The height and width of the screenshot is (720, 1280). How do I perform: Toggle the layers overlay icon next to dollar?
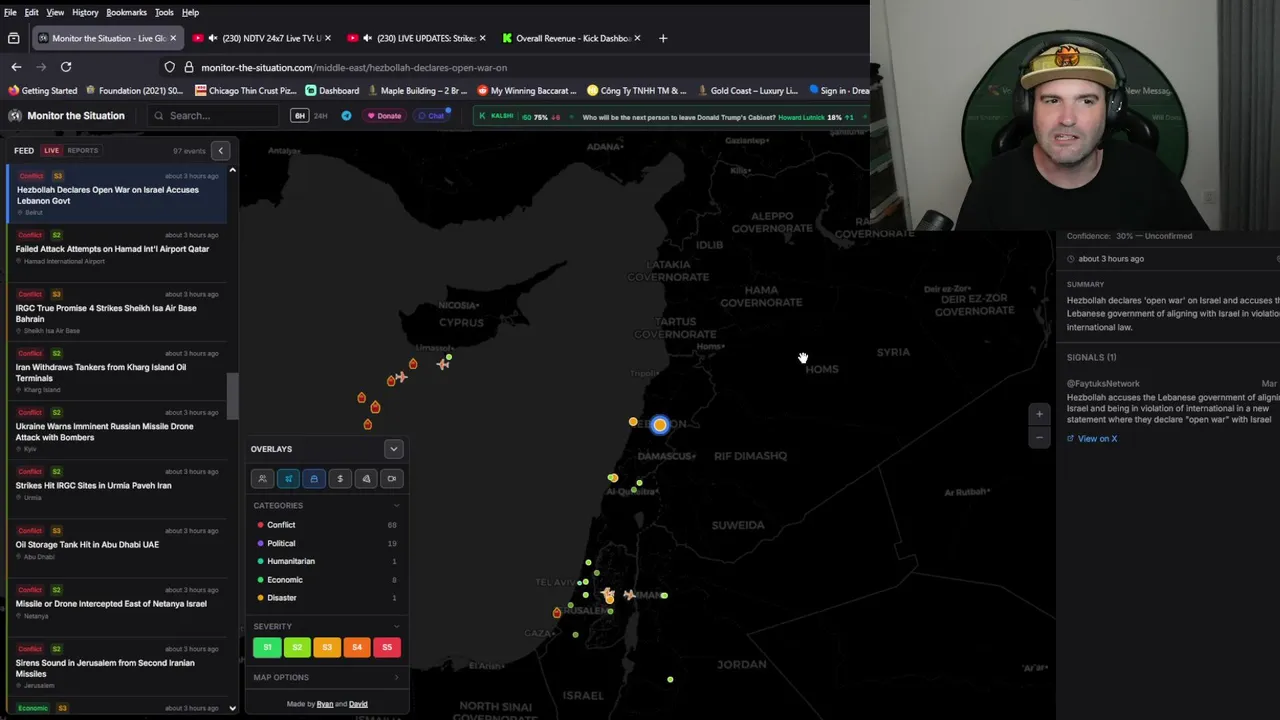pos(366,479)
